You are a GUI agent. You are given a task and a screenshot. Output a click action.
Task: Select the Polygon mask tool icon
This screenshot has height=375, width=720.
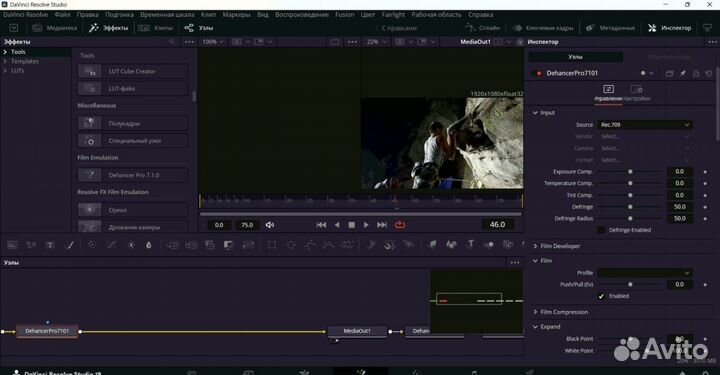pos(310,245)
